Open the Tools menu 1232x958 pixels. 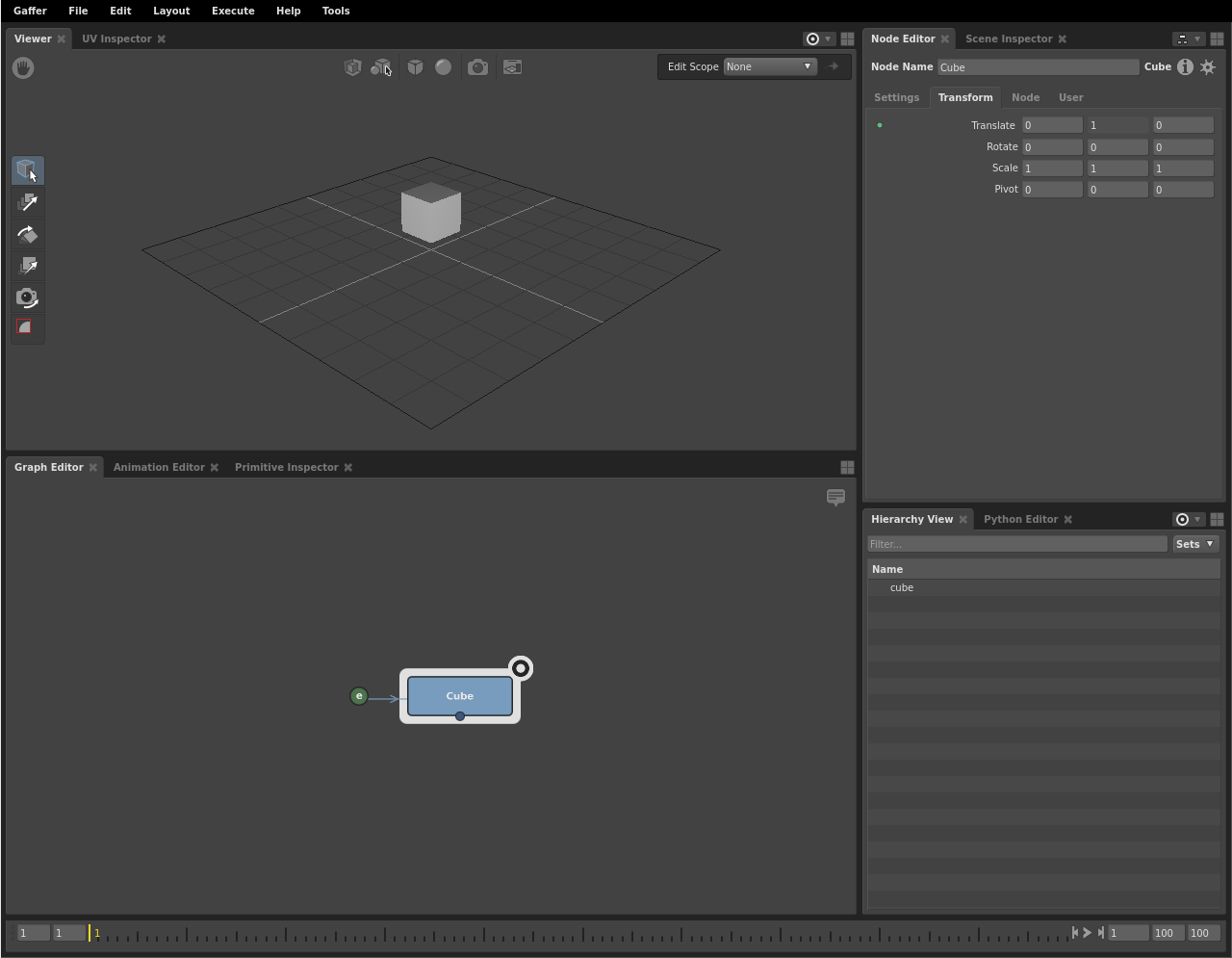coord(336,11)
